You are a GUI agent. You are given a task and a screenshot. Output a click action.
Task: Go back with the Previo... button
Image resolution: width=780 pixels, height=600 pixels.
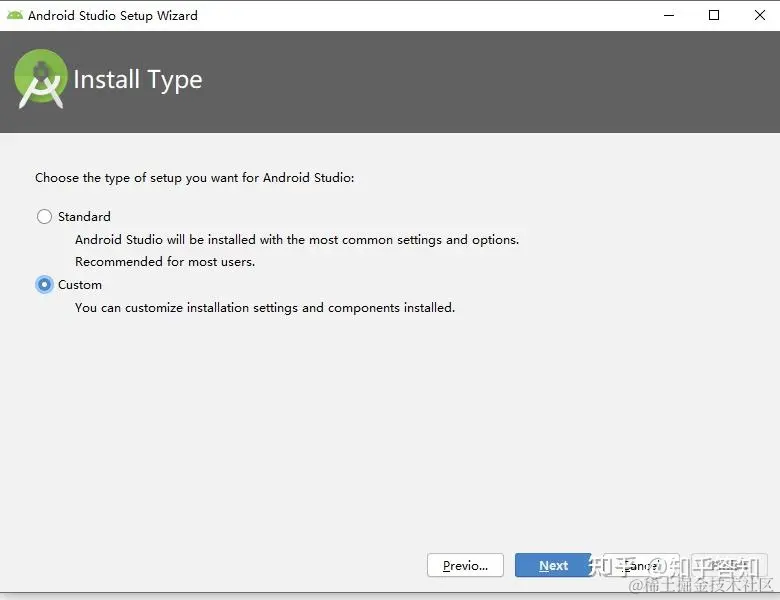click(x=465, y=566)
